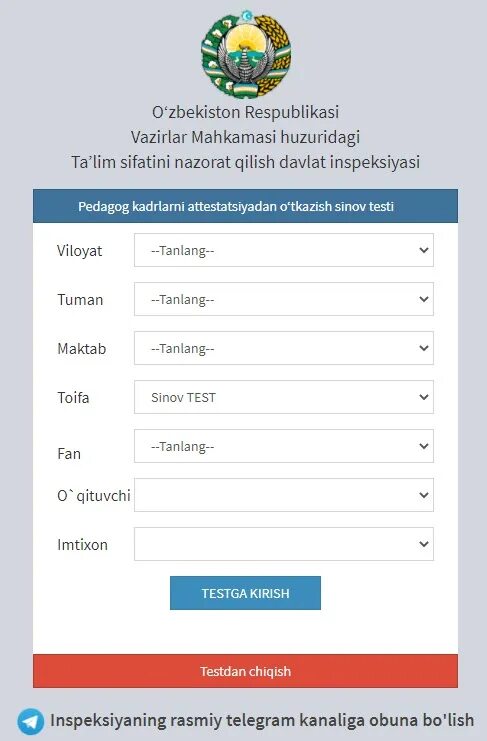Click the chevron arrow of Fan select
Viewport: 487px width, 741px height.
424,446
